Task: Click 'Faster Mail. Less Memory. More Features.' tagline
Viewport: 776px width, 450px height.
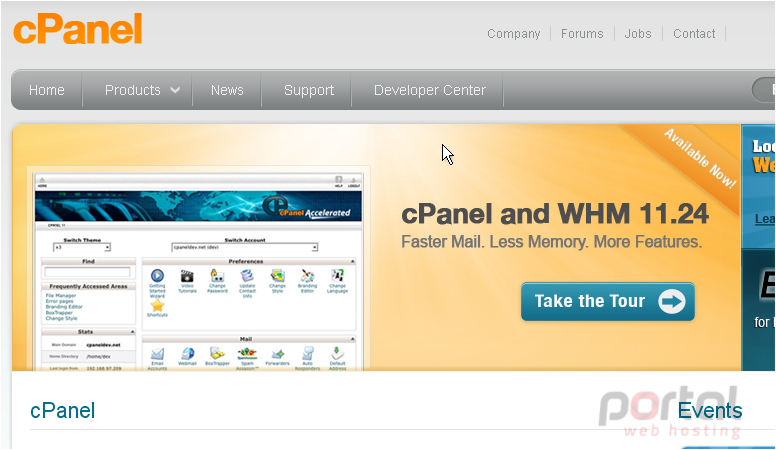Action: (552, 242)
